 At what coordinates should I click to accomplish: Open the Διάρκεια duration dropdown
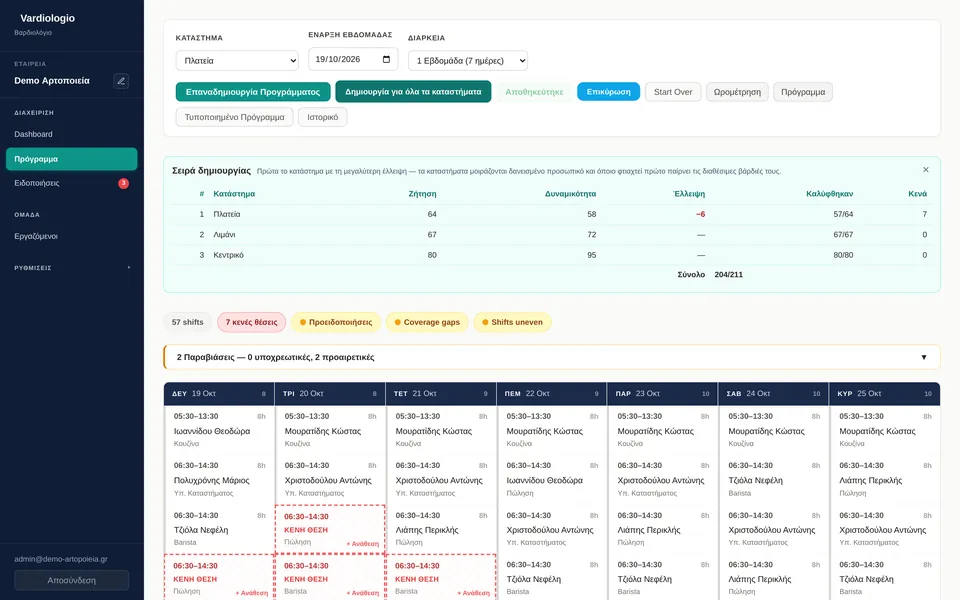click(x=468, y=61)
